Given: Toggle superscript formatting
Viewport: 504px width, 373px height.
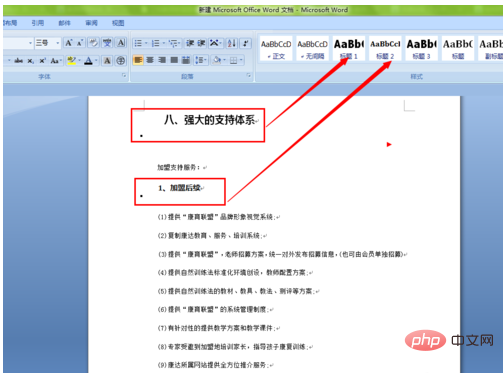Looking at the screenshot, I should pos(42,61).
